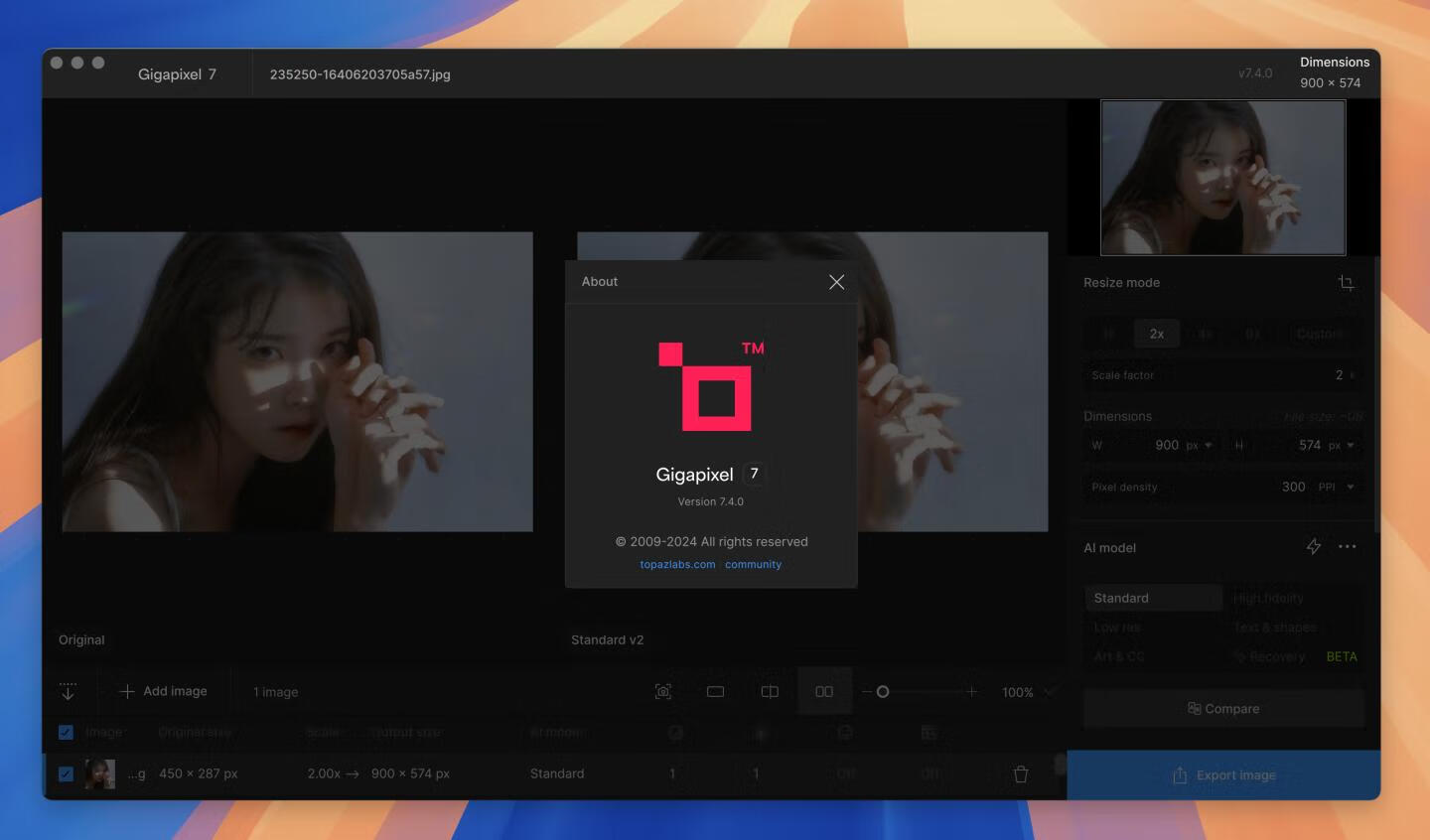Select the Recovery BETA AI model
1430x840 pixels.
(x=1294, y=656)
